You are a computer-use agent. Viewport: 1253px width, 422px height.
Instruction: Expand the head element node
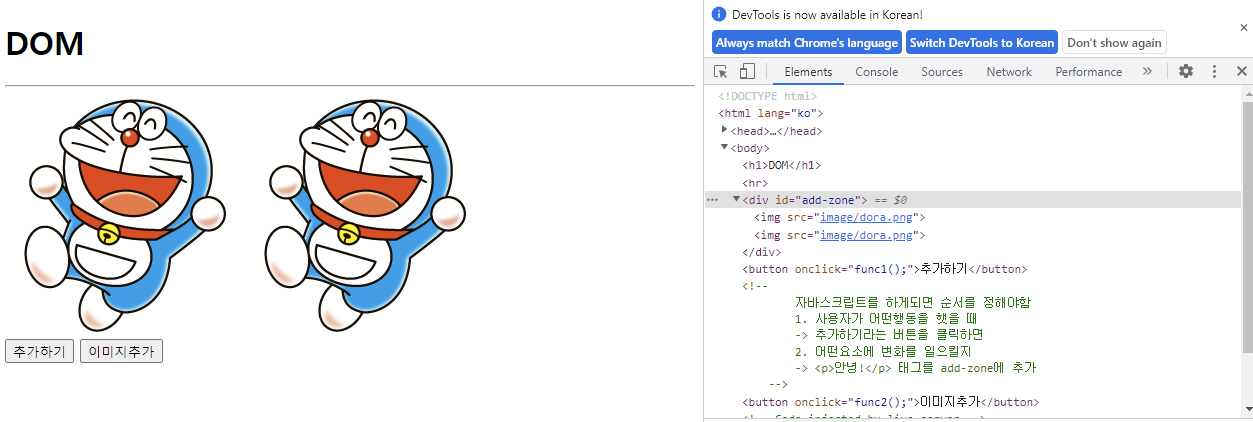coord(725,130)
